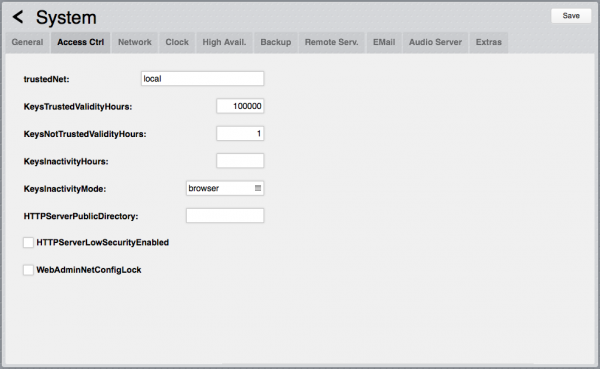The width and height of the screenshot is (600, 369).
Task: Switch to the High Avail. tab
Action: 224,42
